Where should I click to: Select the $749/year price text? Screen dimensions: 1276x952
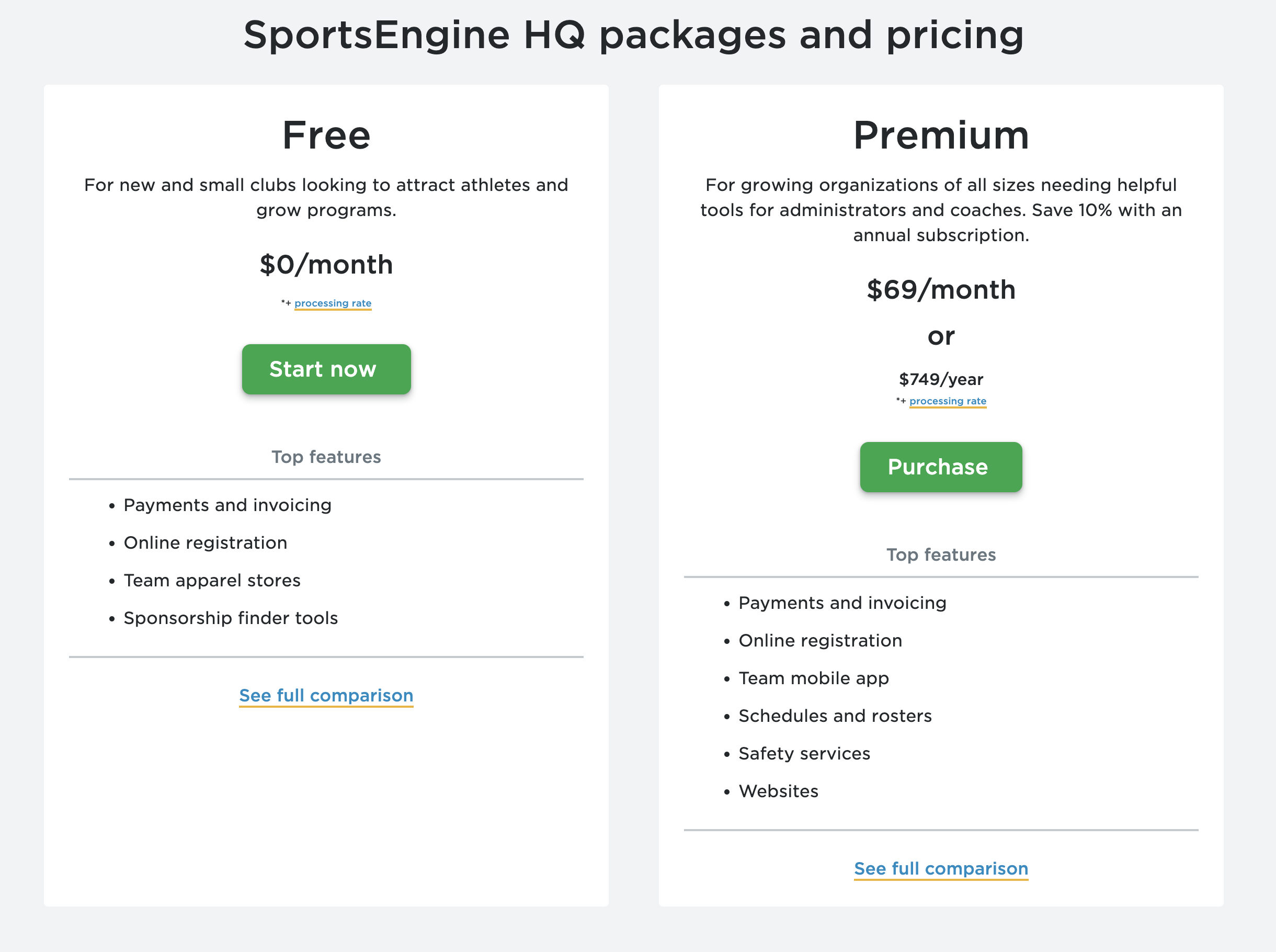[x=941, y=379]
